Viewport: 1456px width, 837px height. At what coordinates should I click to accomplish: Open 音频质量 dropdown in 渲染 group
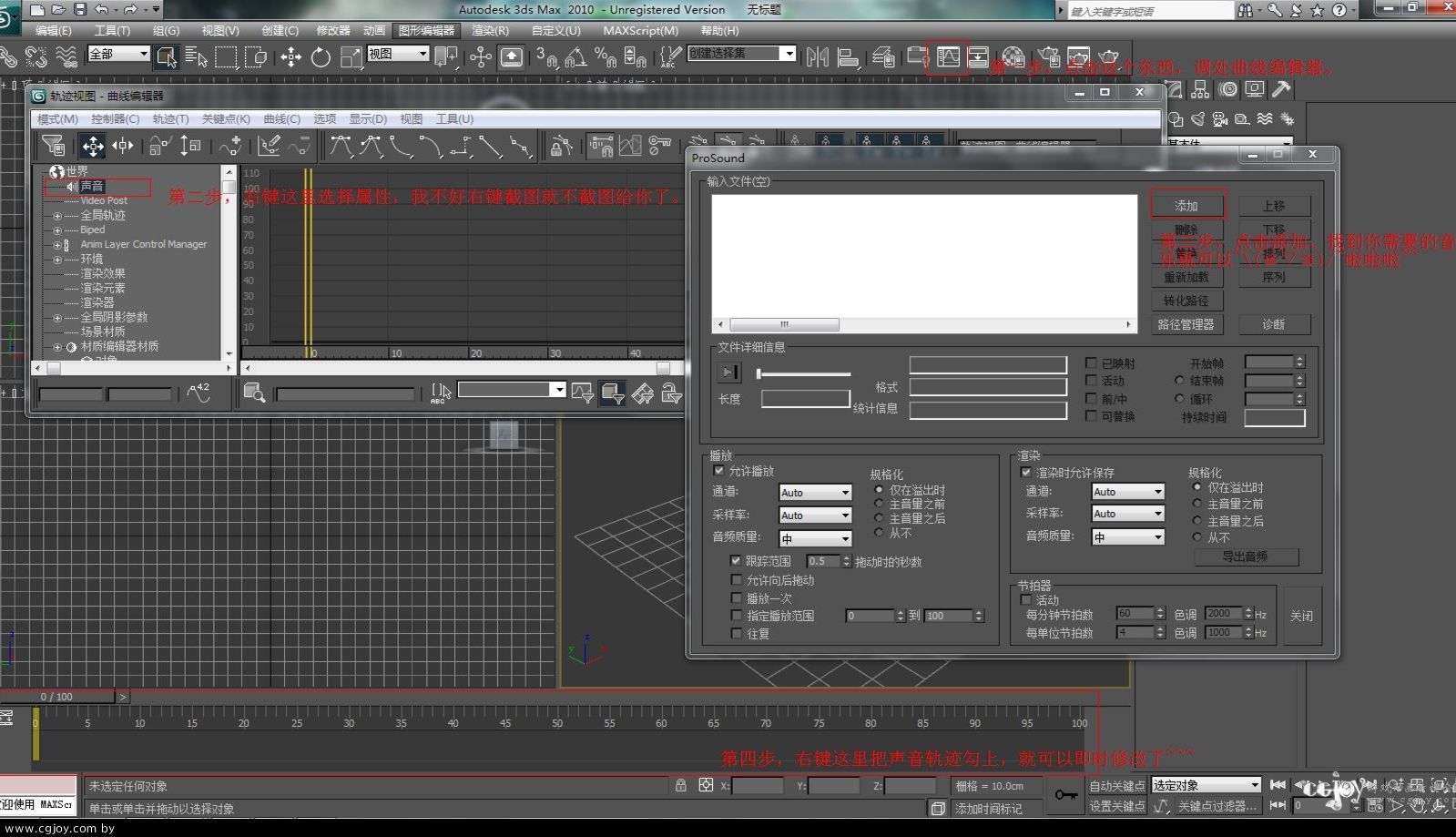(1128, 536)
